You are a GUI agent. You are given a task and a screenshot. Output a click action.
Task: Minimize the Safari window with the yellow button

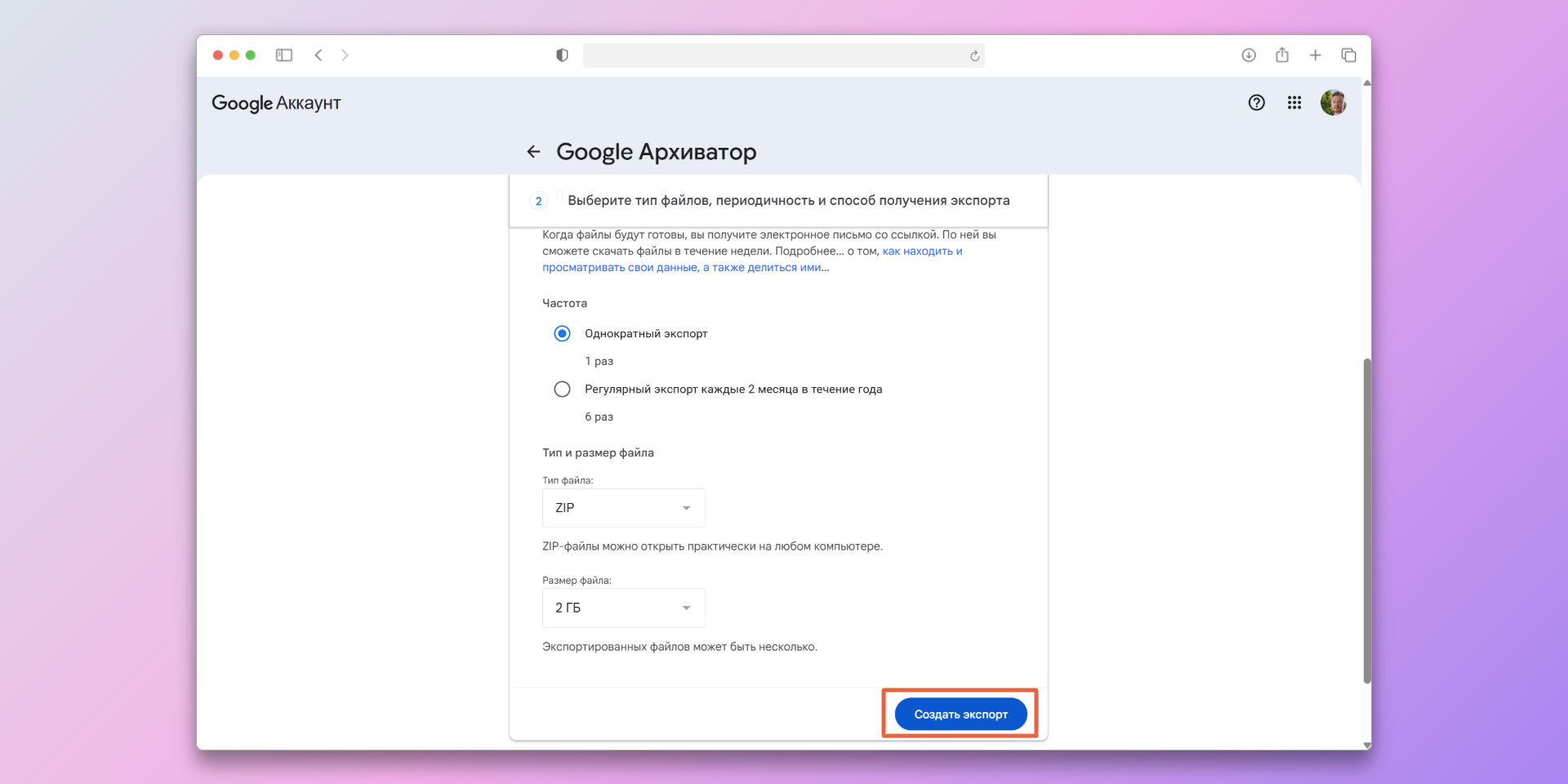click(x=234, y=56)
